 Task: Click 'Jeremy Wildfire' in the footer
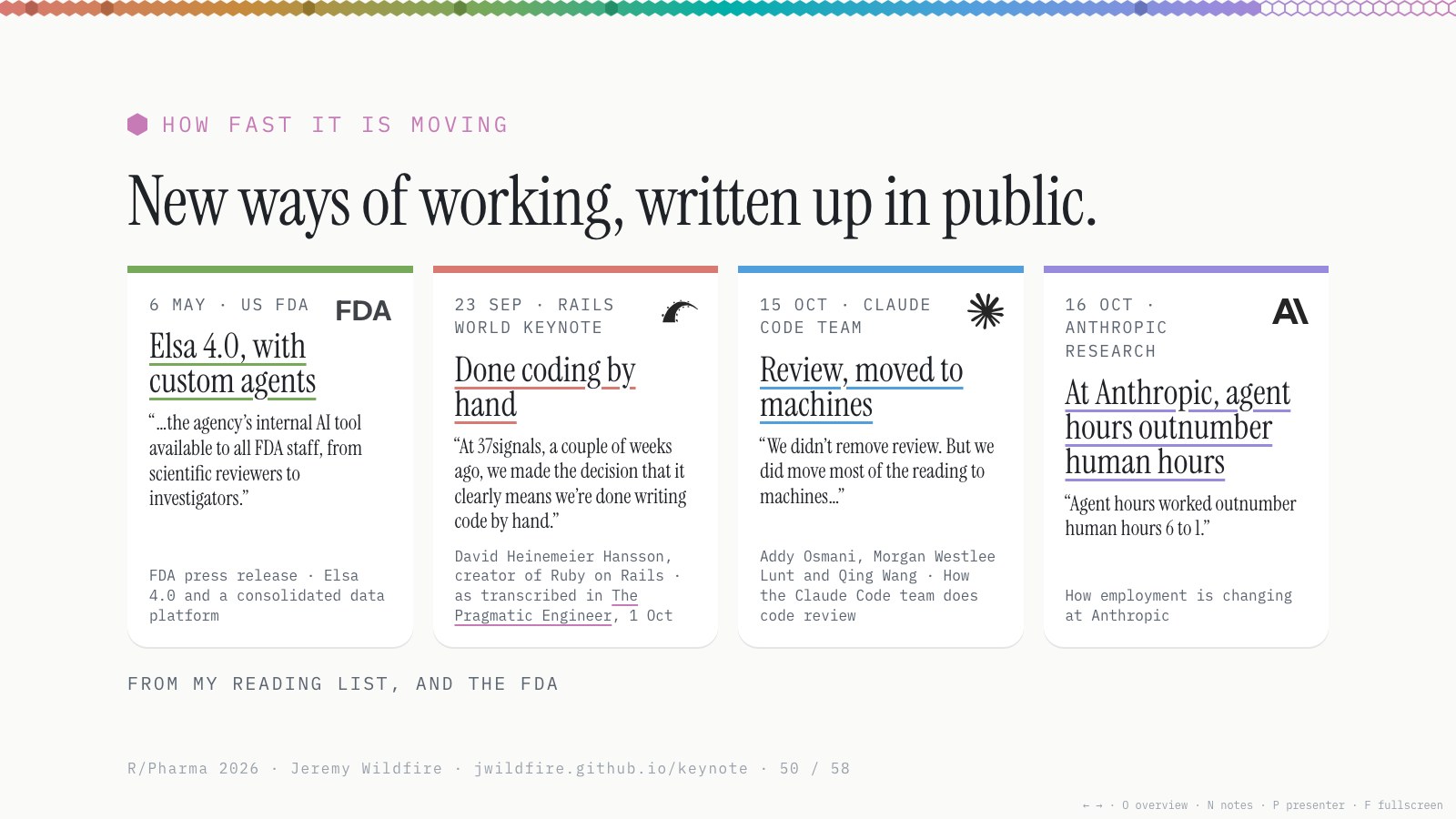[x=367, y=768]
